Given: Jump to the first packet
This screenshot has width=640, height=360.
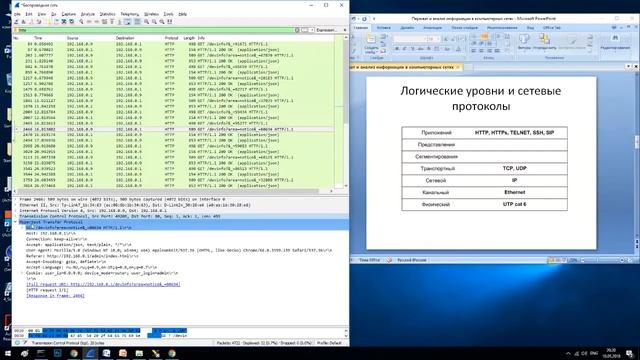Looking at the screenshot, I should pos(112,22).
